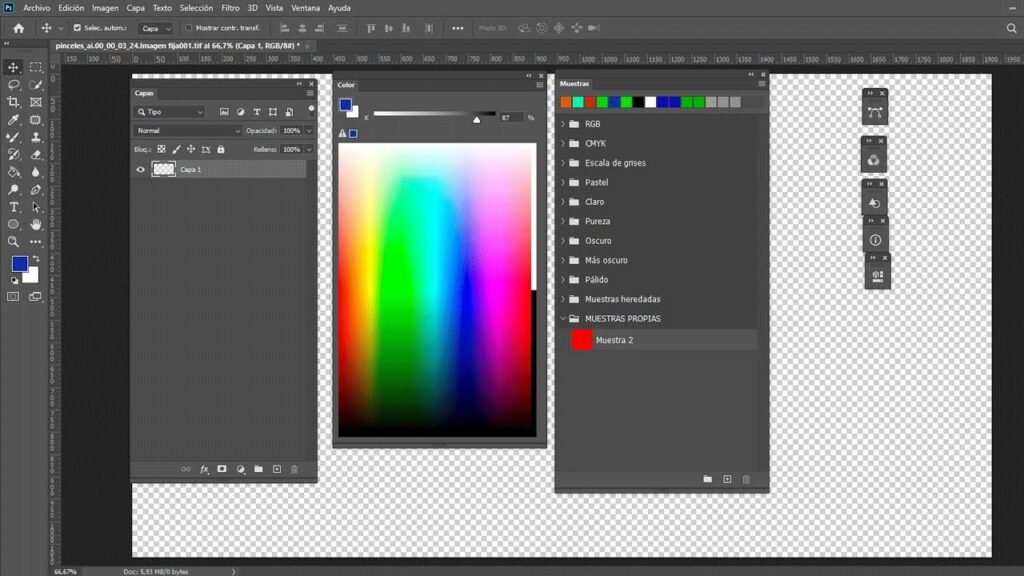Enable lock transparent pixels in Capas panel
The image size is (1024, 576).
[161, 148]
